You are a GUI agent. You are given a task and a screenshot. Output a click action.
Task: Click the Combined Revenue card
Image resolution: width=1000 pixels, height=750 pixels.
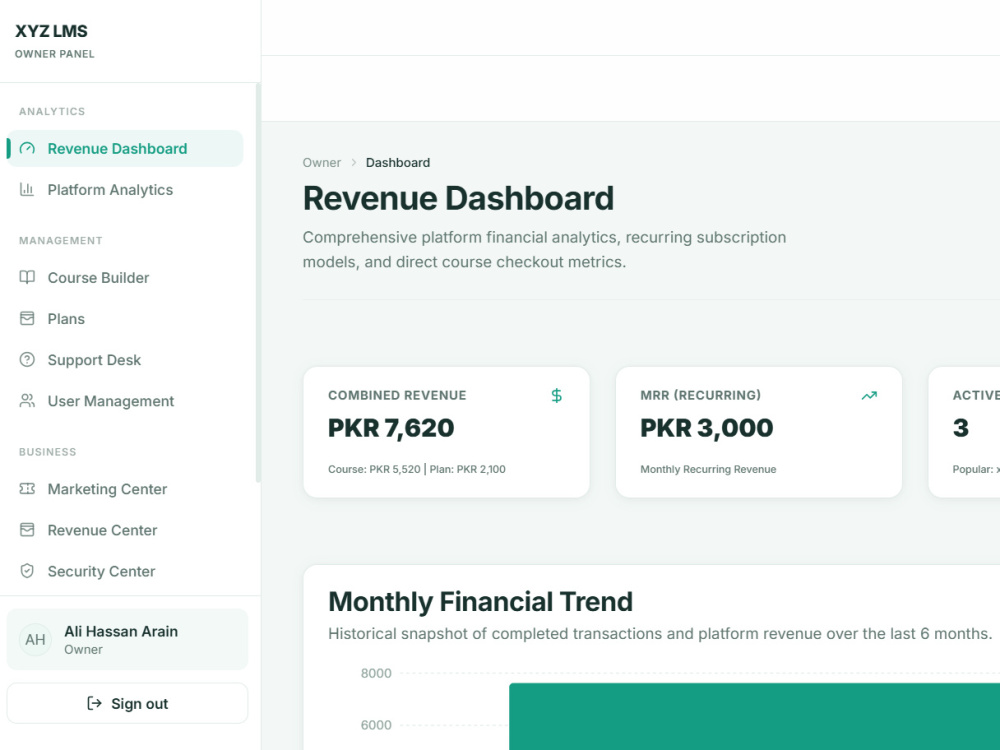(x=446, y=432)
